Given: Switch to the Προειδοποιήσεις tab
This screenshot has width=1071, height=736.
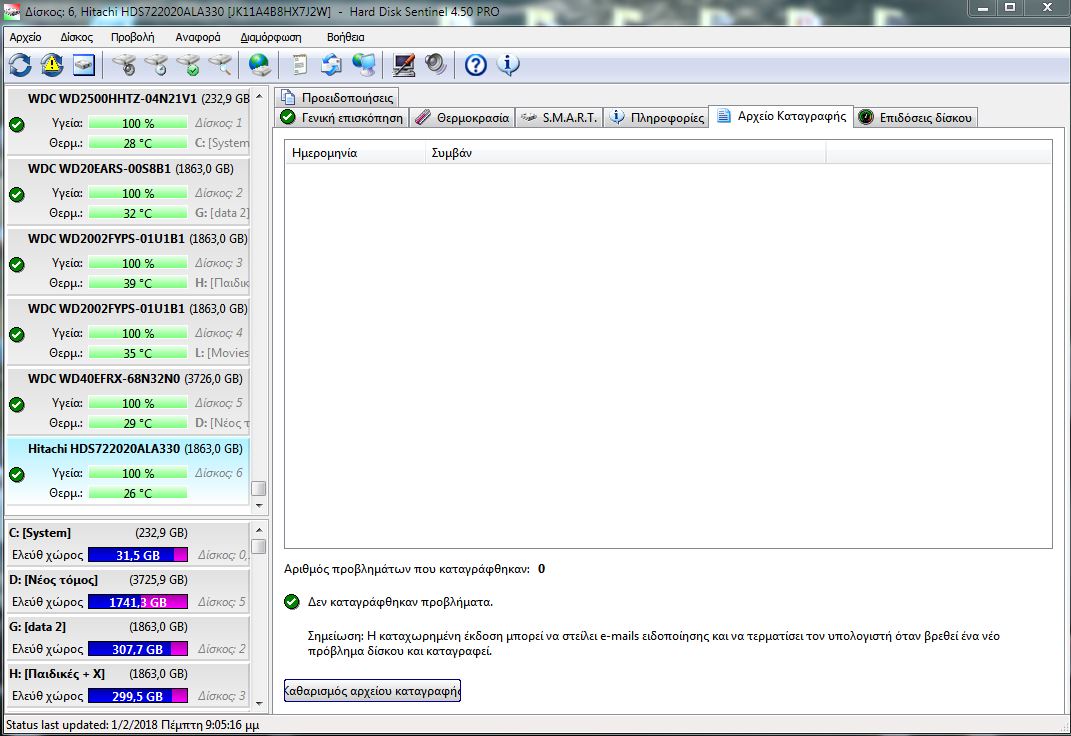Looking at the screenshot, I should point(337,98).
